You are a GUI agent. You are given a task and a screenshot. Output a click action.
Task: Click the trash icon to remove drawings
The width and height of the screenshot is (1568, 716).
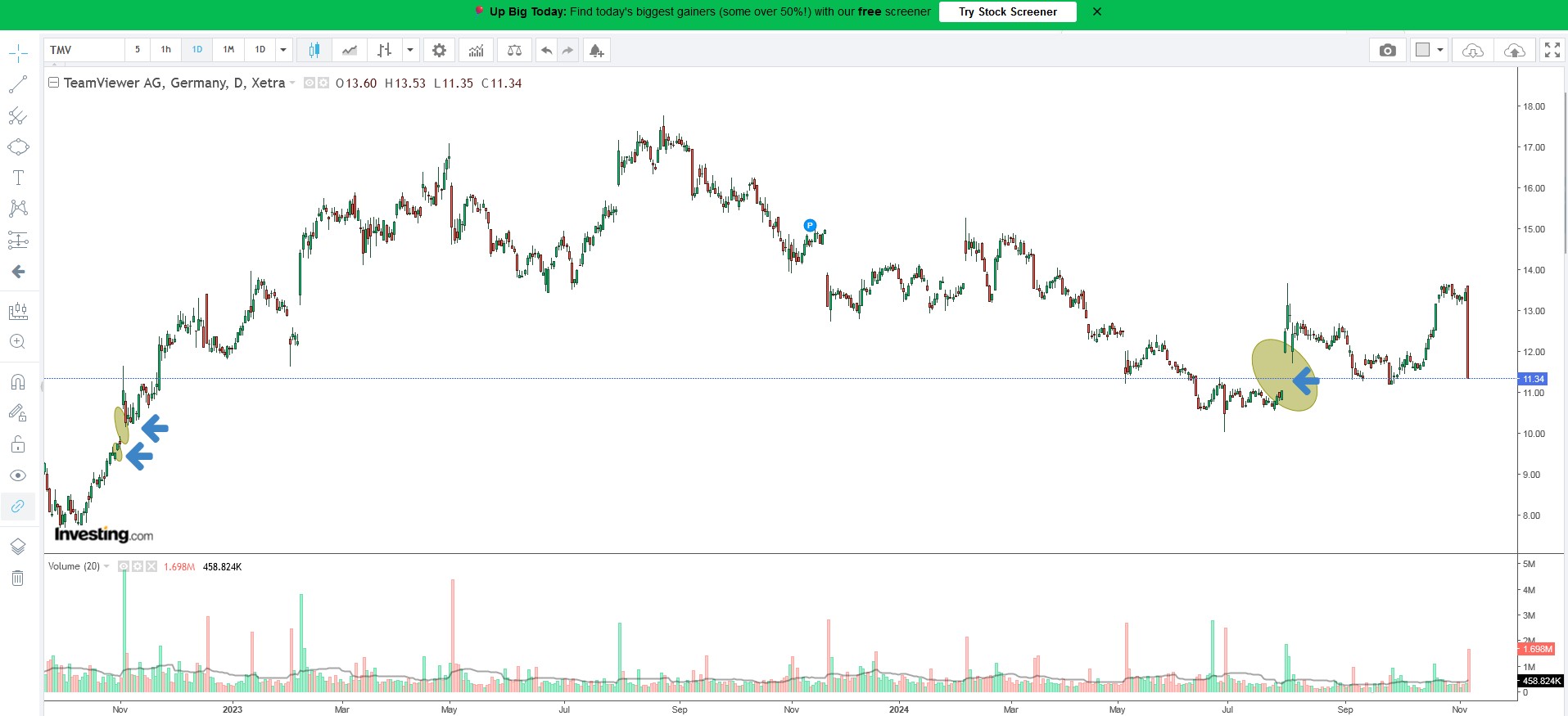pos(18,579)
